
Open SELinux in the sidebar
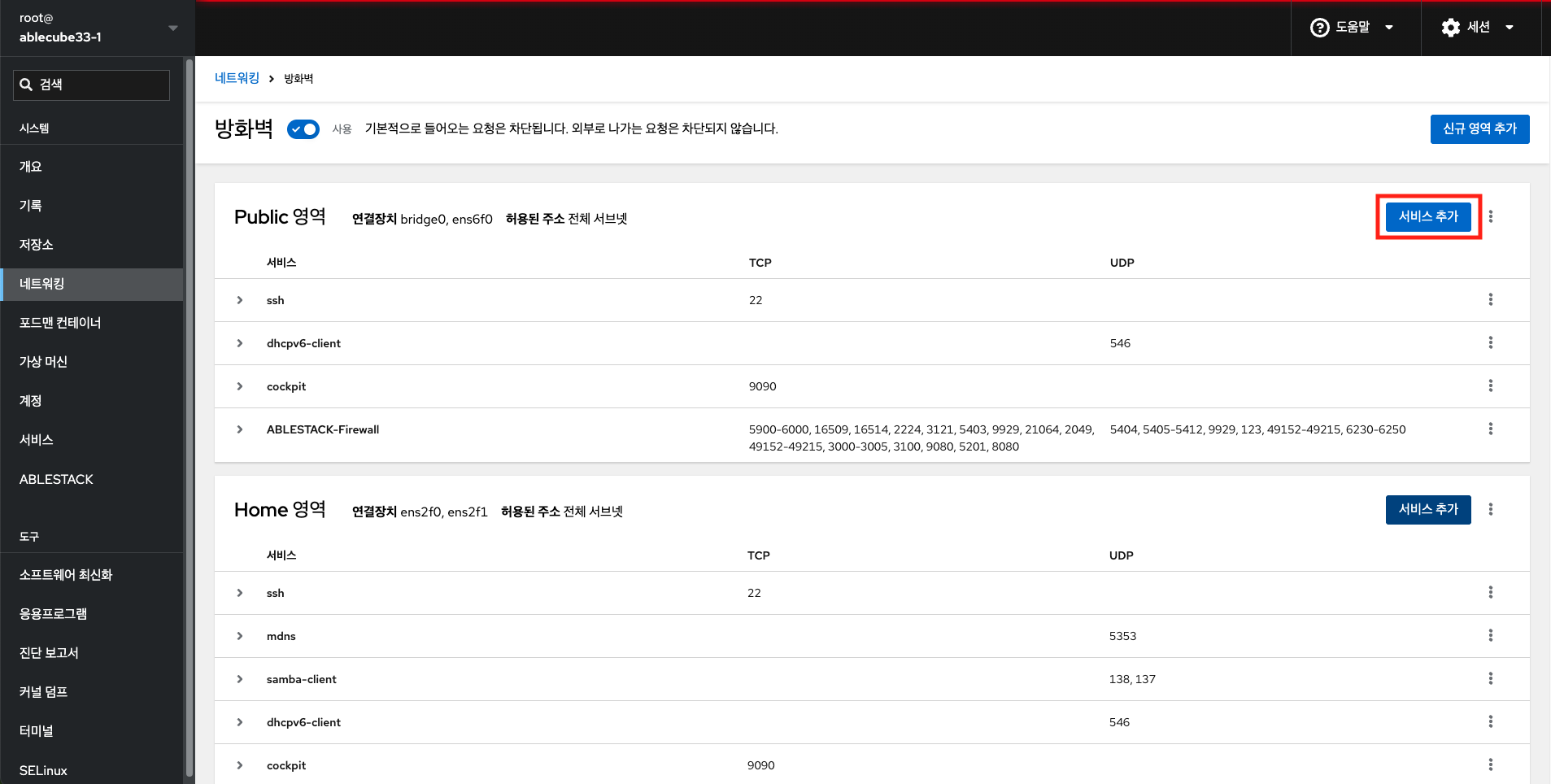click(x=92, y=770)
